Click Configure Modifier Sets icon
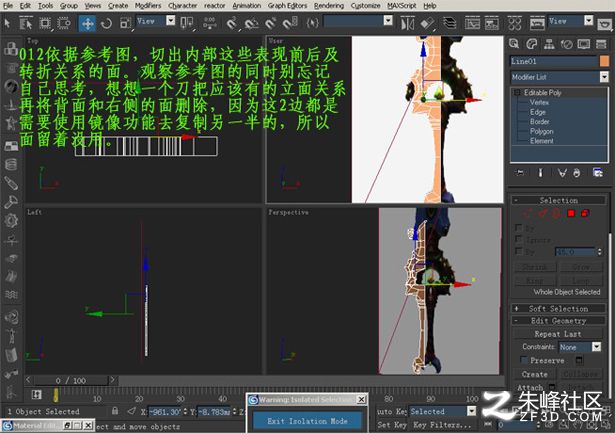 (597, 173)
